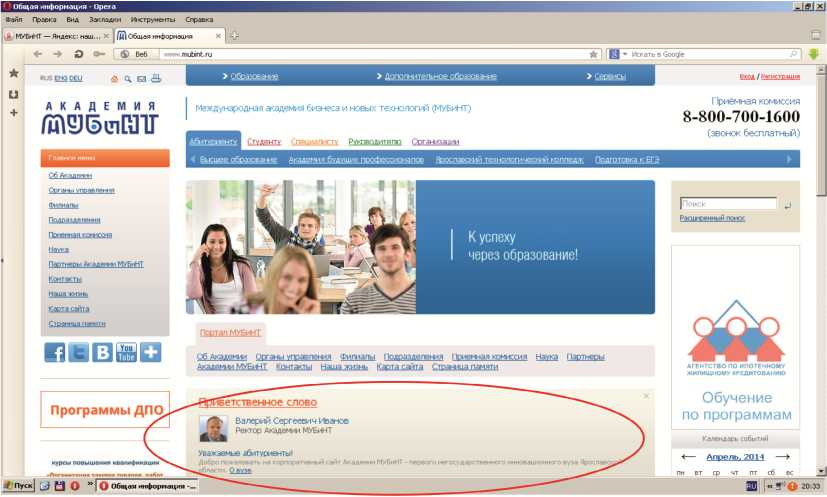This screenshot has width=827, height=497.
Task: Open the plus share button
Action: tap(151, 352)
